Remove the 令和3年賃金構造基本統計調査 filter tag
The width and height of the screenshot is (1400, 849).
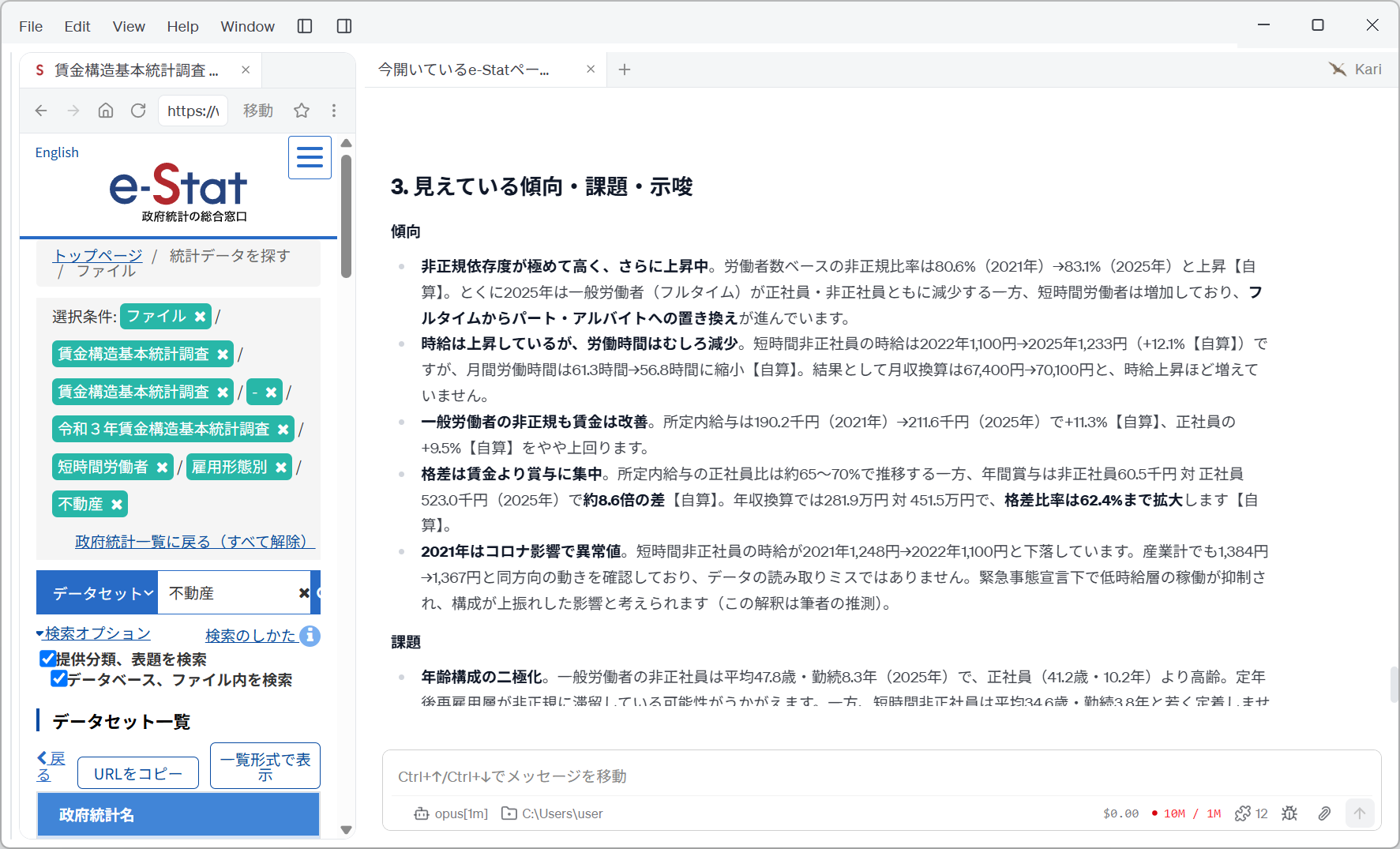283,430
